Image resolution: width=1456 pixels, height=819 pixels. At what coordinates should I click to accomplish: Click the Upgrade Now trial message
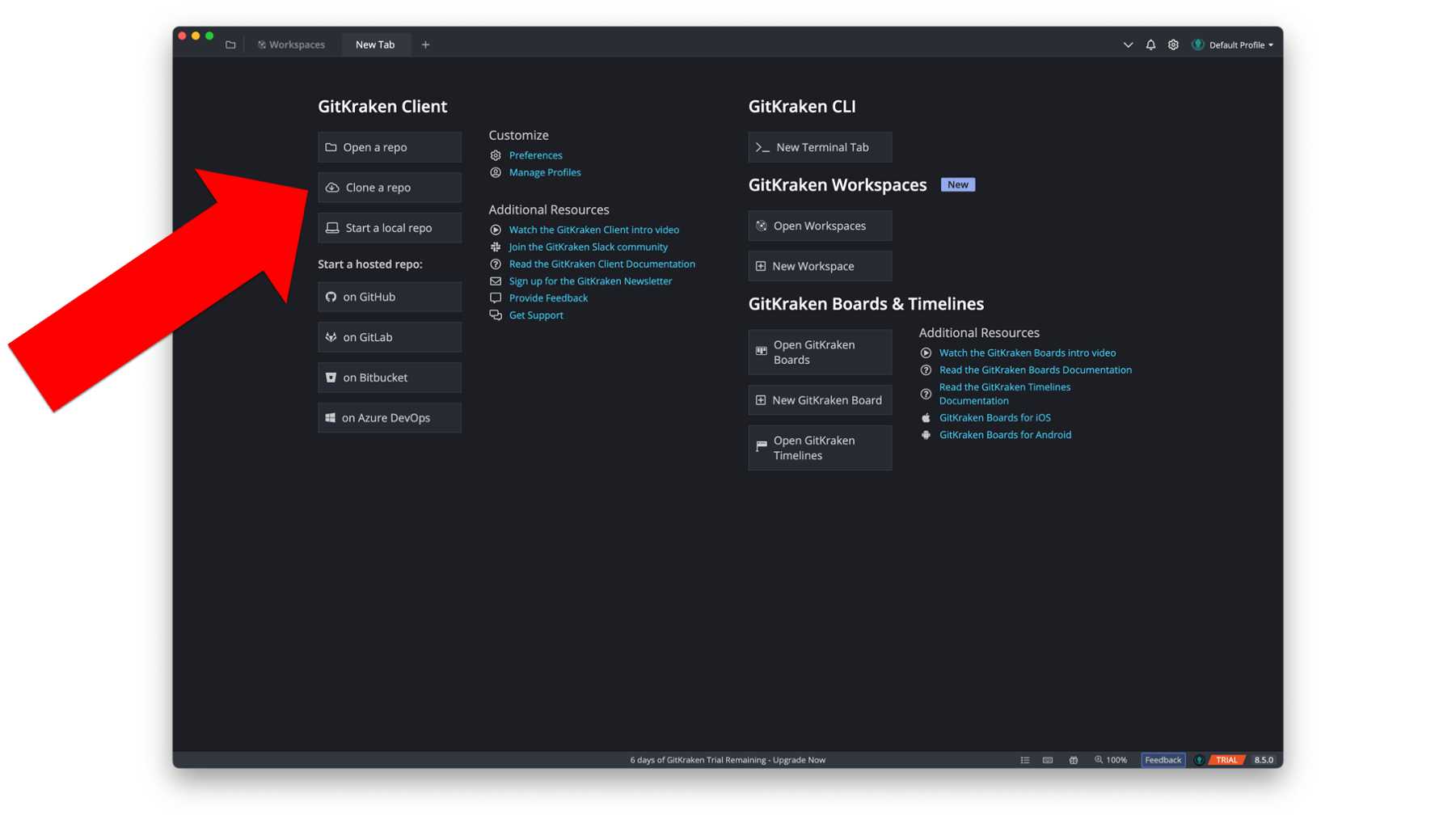point(728,760)
